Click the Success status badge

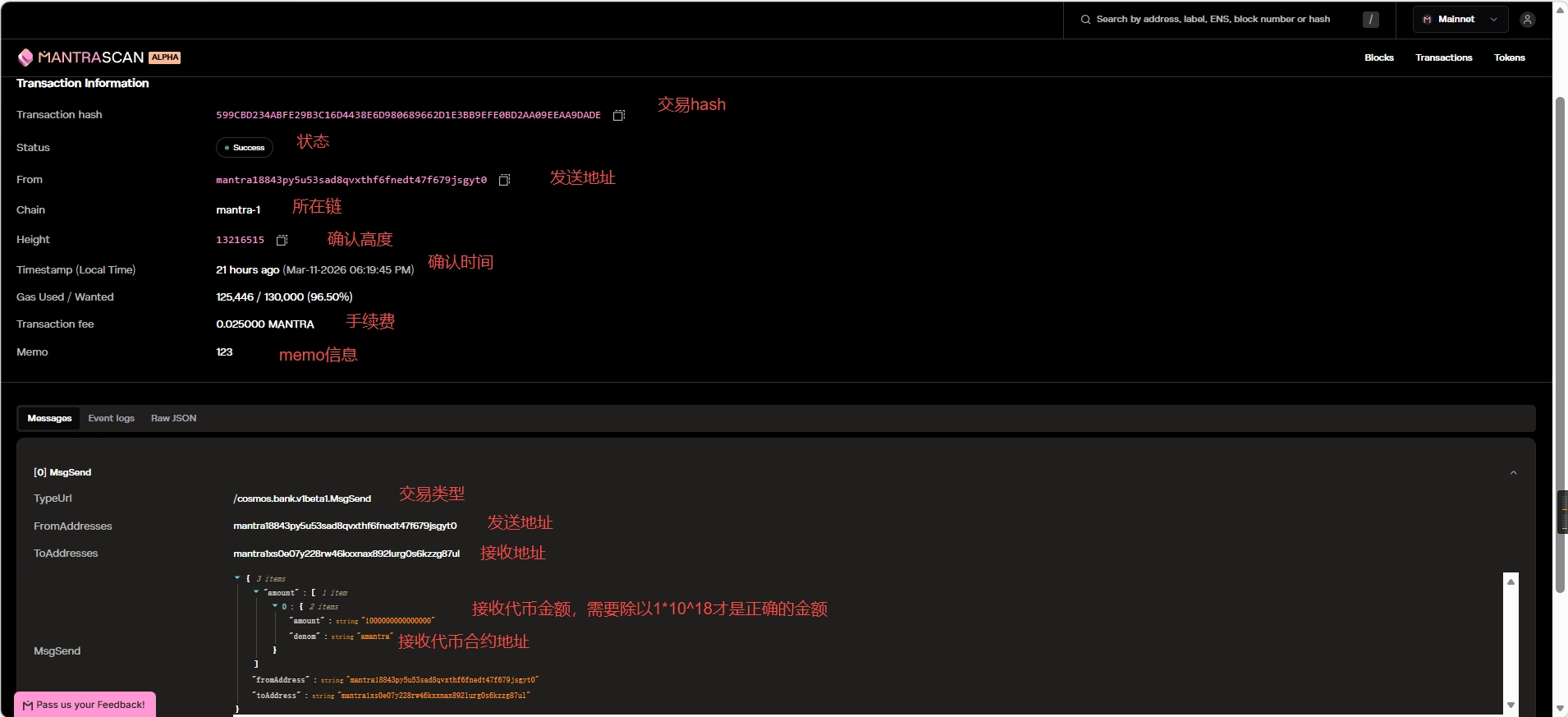pos(245,148)
